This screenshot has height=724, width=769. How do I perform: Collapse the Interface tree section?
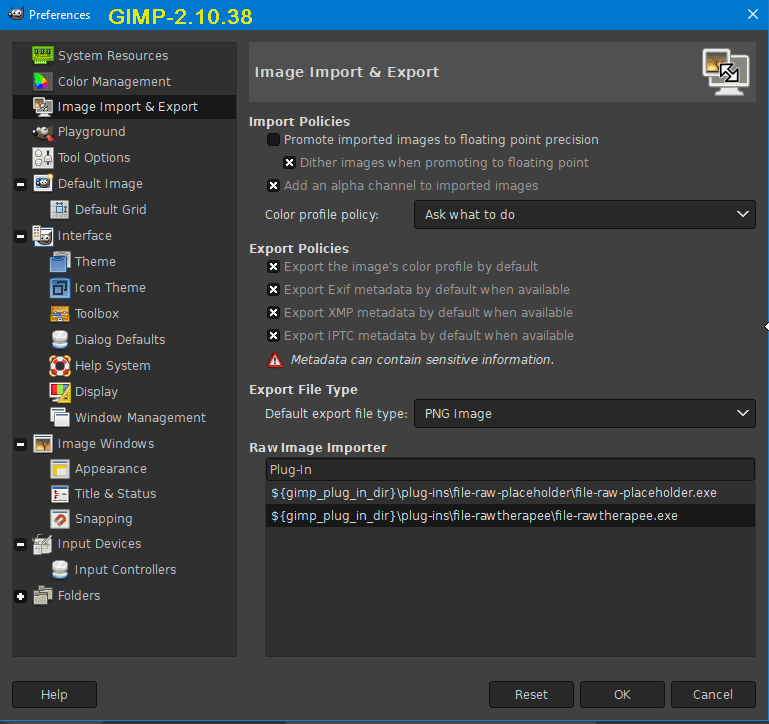[x=21, y=236]
